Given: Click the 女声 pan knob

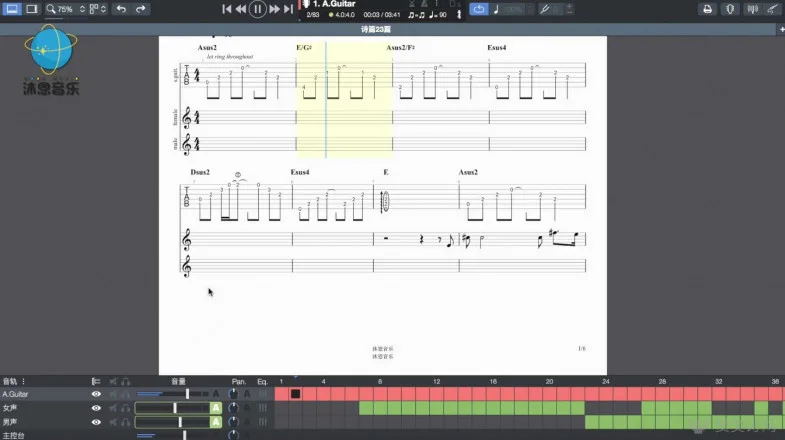Looking at the screenshot, I should 233,408.
